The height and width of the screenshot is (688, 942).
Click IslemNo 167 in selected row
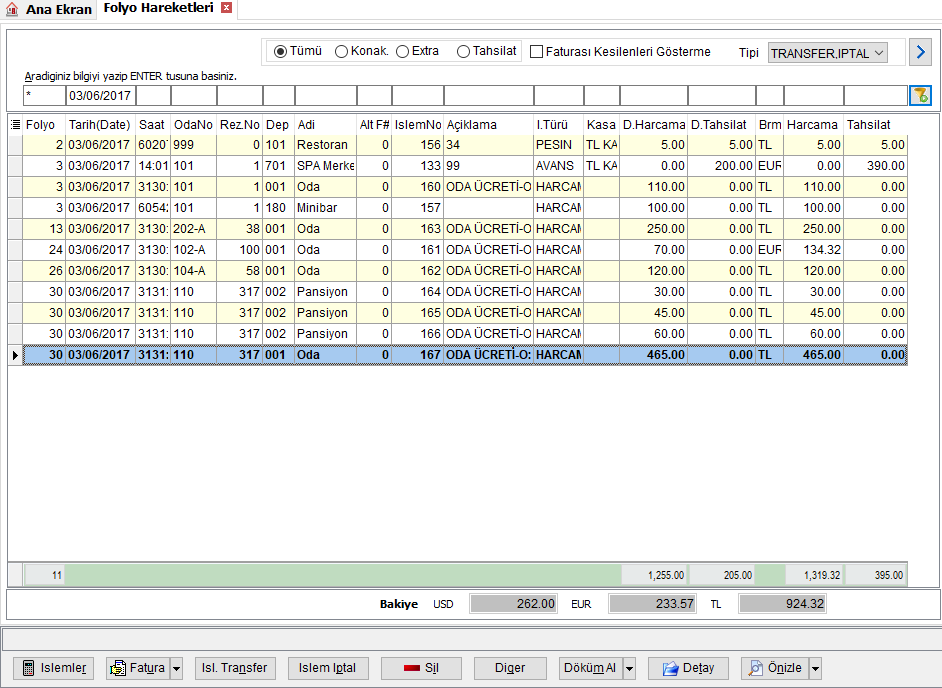(418, 355)
